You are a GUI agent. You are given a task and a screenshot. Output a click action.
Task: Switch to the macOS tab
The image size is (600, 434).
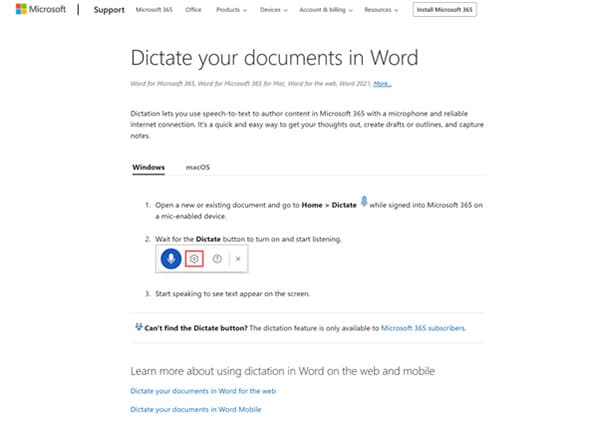(x=198, y=167)
